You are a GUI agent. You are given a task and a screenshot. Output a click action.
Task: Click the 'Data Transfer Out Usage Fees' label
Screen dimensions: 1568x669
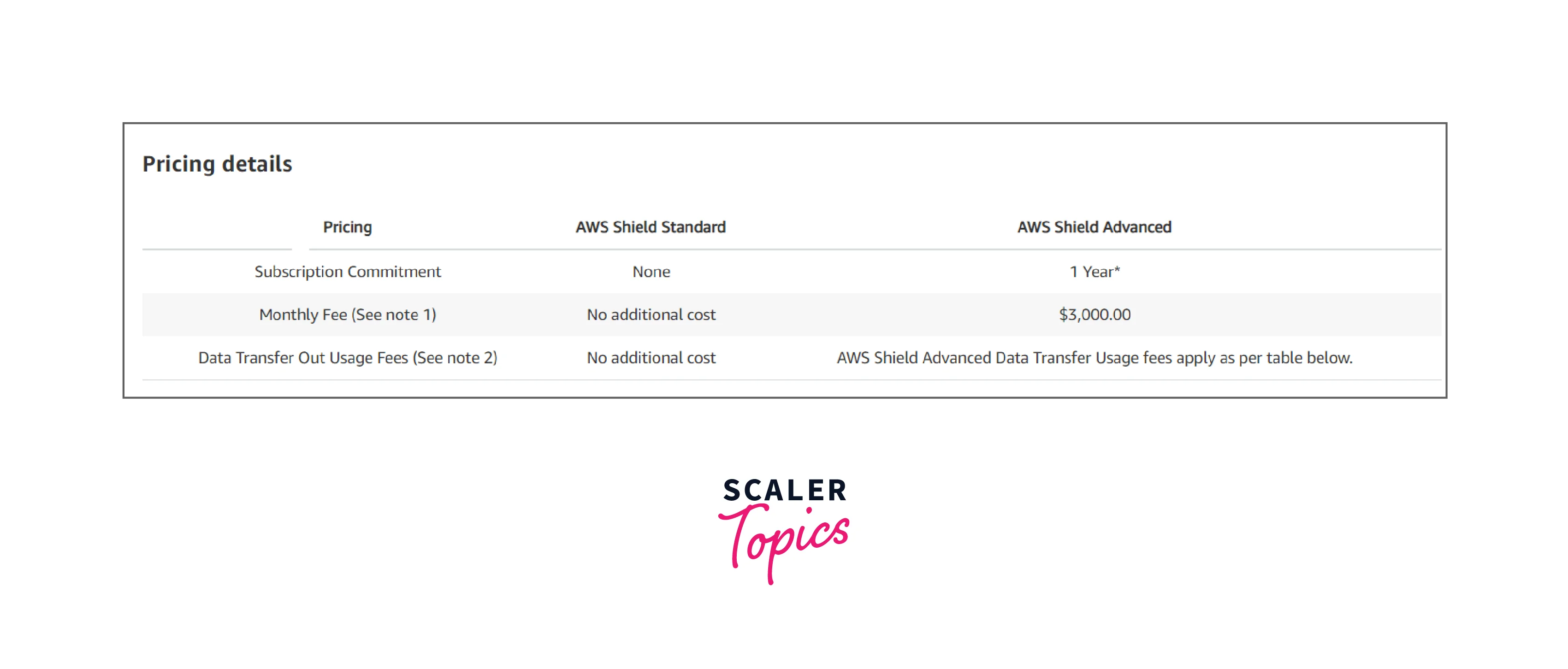click(302, 358)
